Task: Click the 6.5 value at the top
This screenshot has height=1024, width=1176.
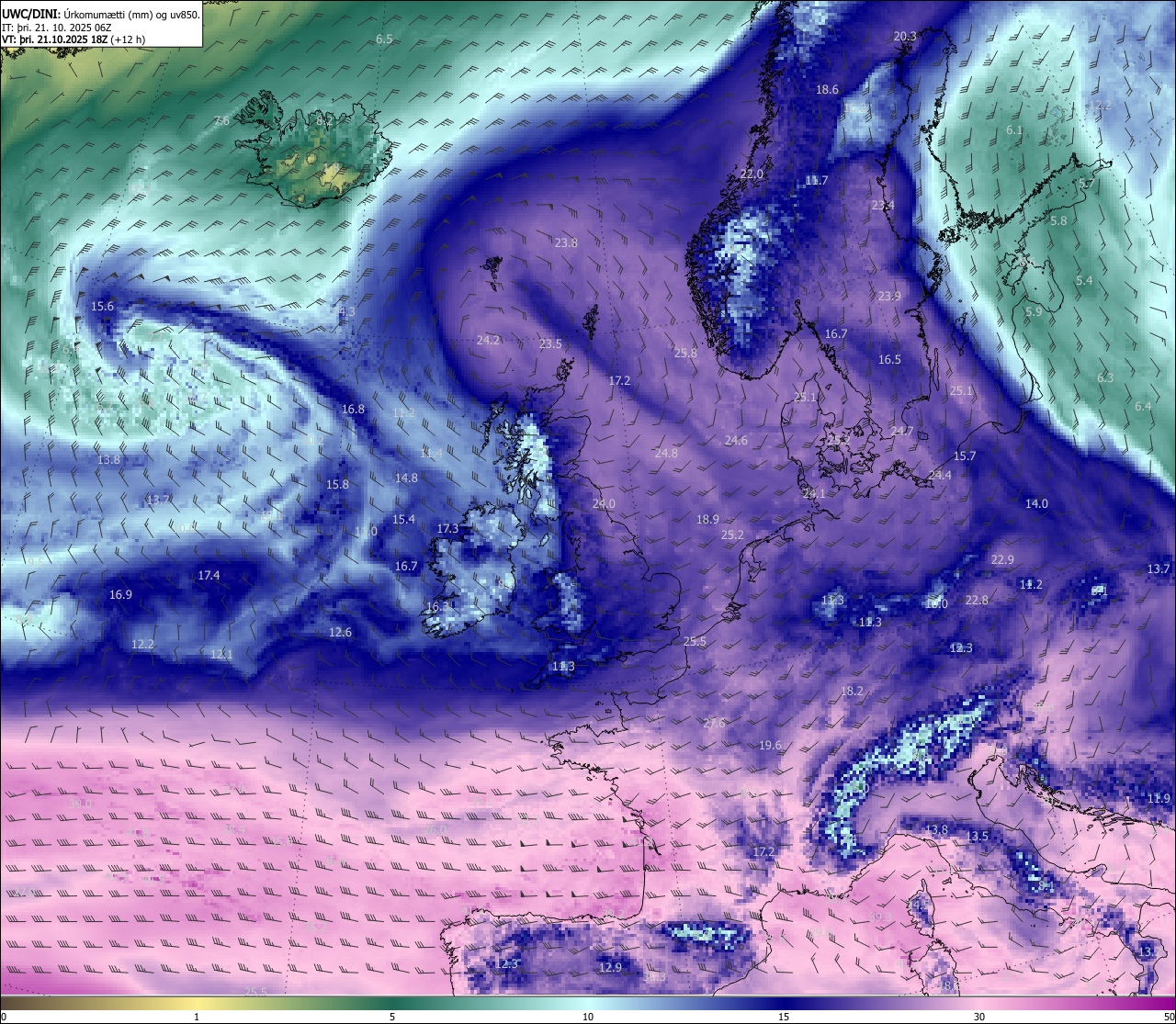Action: point(384,39)
